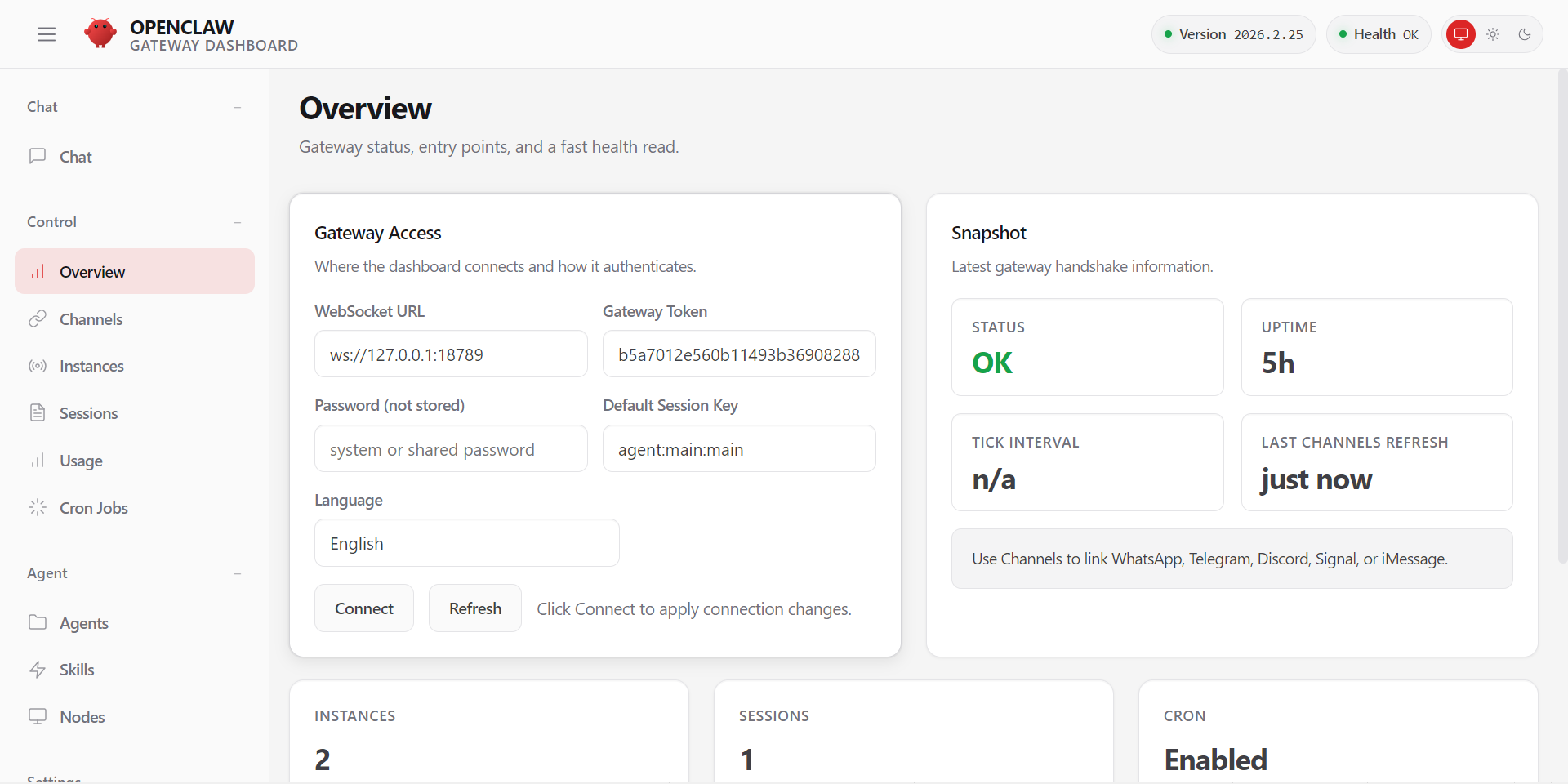Focus the WebSocket URL field
This screenshot has height=784, width=1568.
click(451, 354)
